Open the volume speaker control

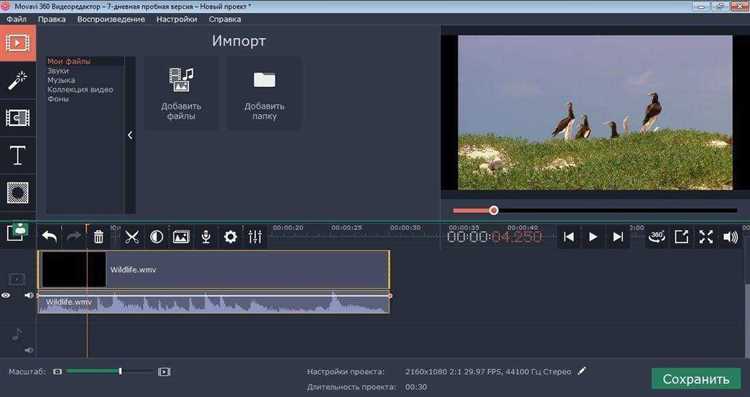(730, 237)
